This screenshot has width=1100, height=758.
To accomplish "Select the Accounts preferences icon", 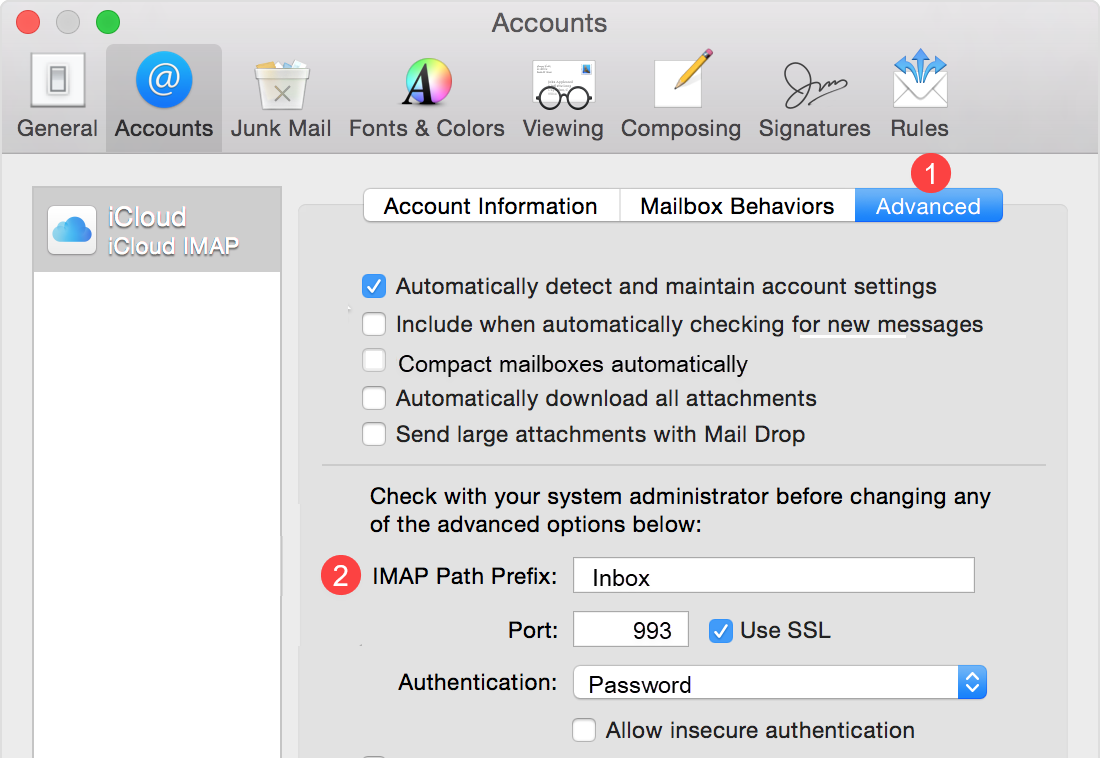I will coord(163,95).
